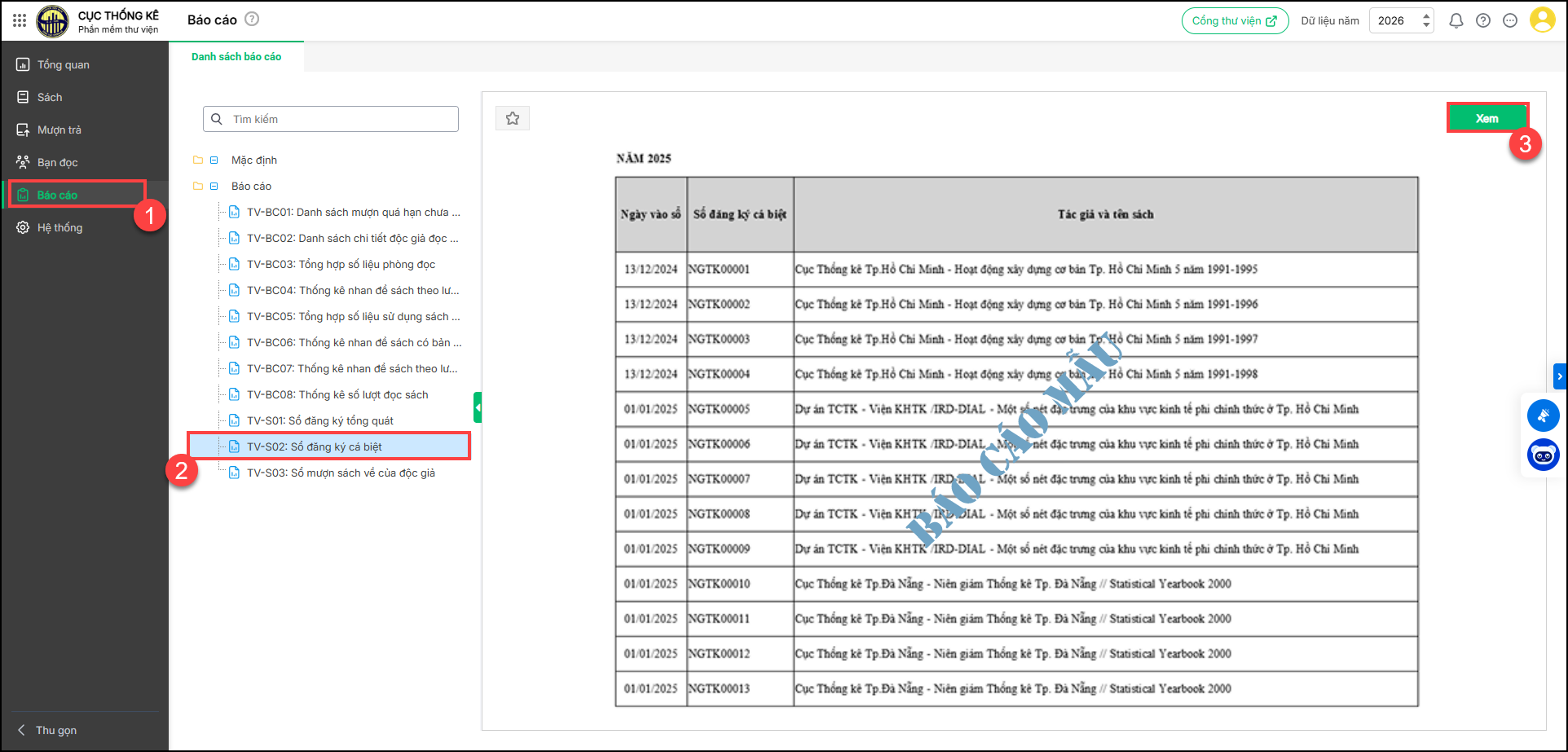Click the notification bell icon
Image resolution: width=1568 pixels, height=752 pixels.
pos(1456,21)
